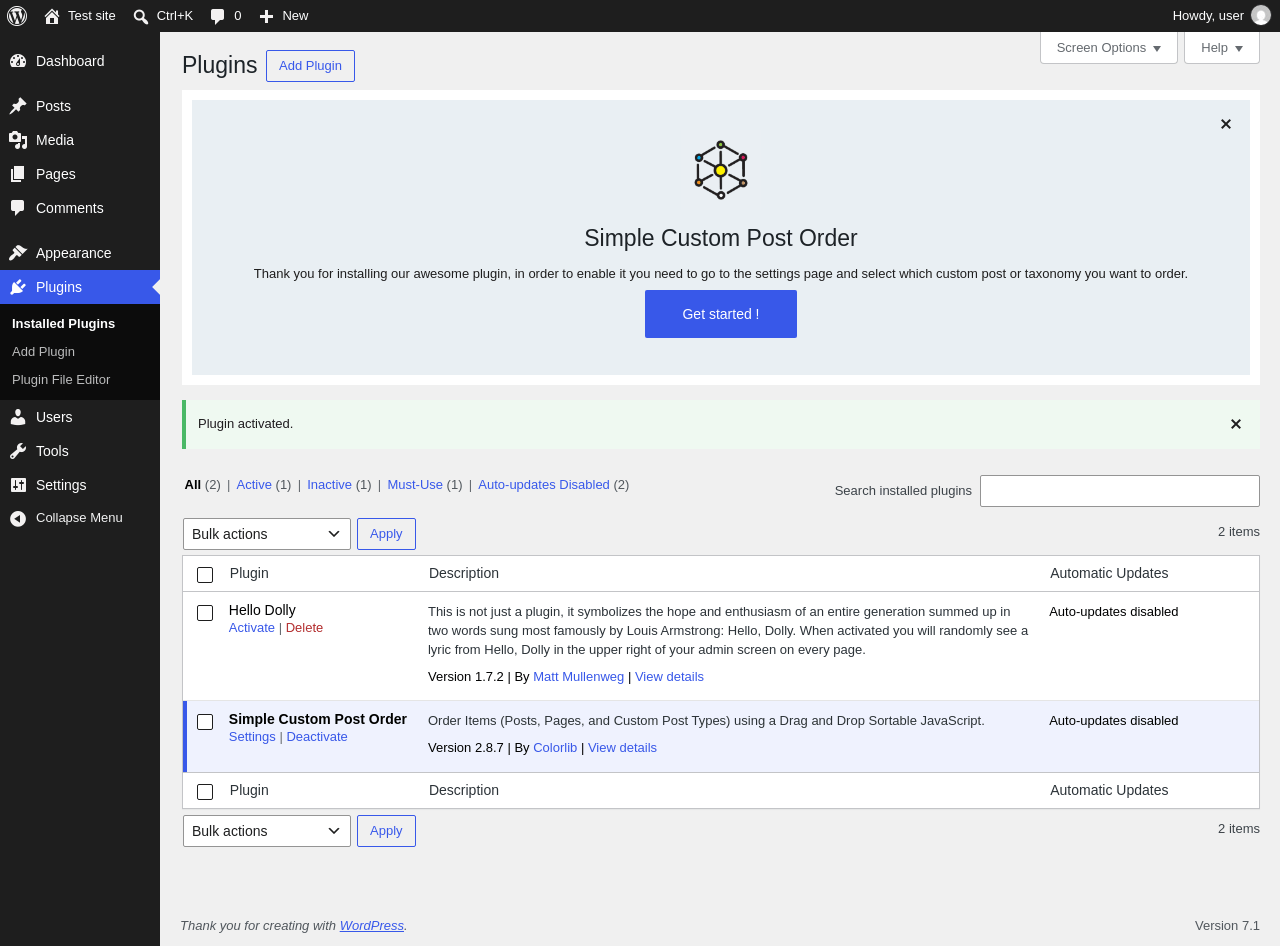Click the Get started ! button

[x=721, y=314]
